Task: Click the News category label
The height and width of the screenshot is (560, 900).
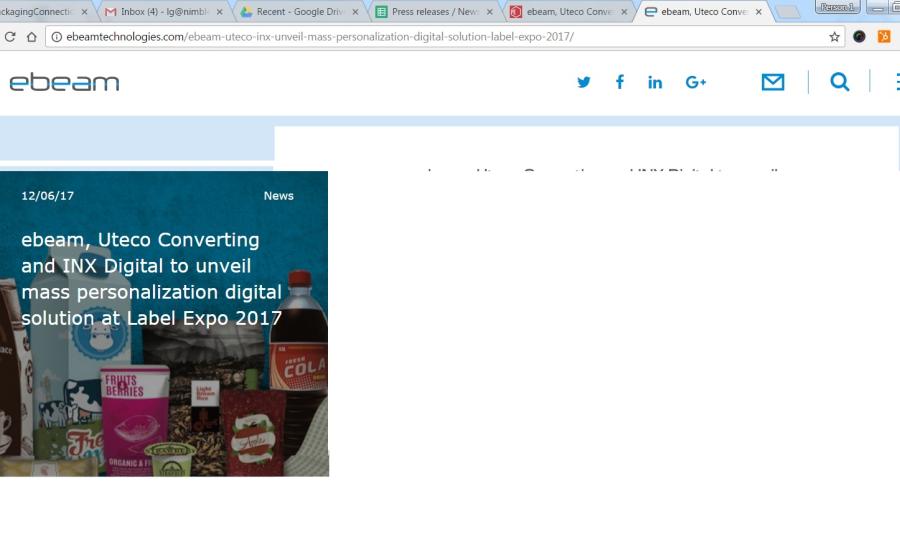Action: click(278, 196)
